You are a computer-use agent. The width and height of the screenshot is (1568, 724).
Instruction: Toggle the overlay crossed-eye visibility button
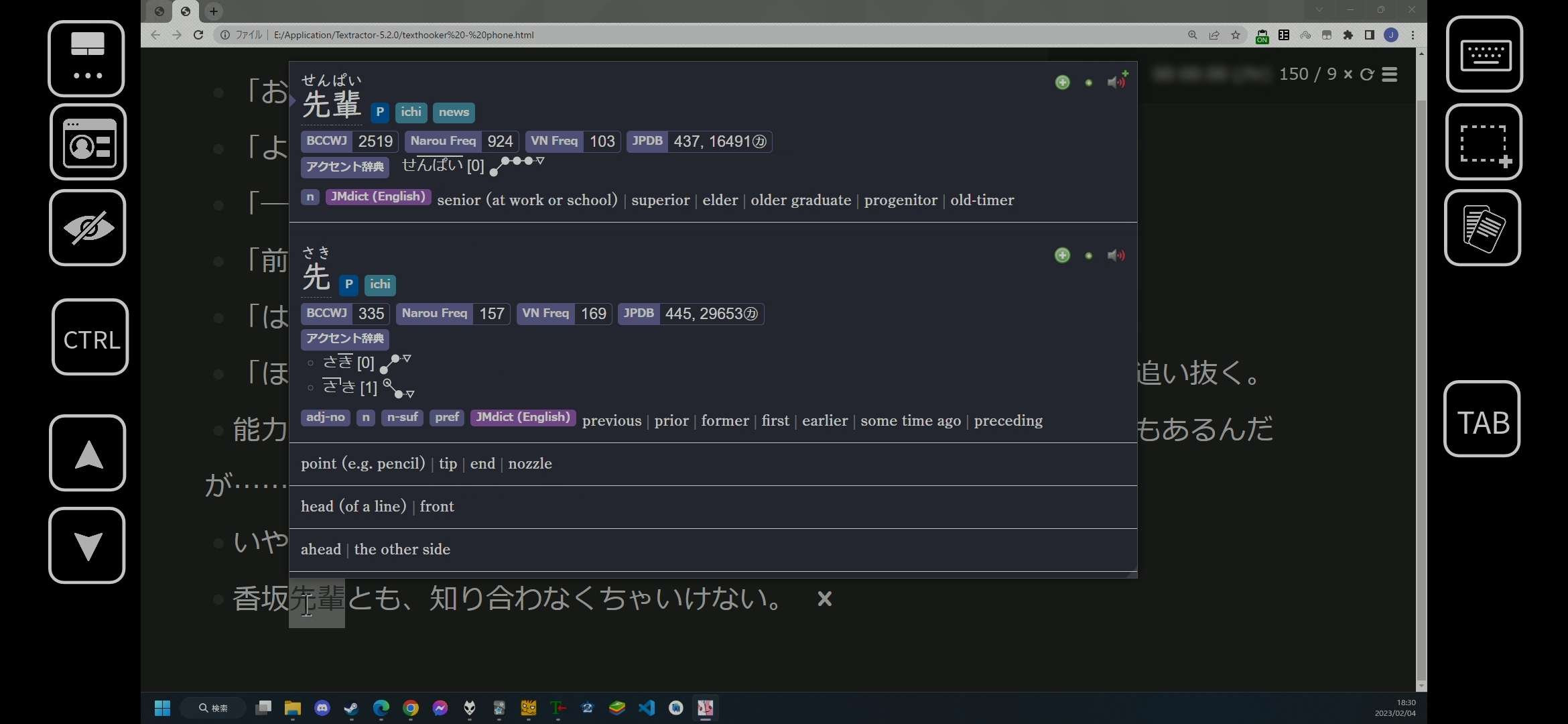tap(88, 228)
